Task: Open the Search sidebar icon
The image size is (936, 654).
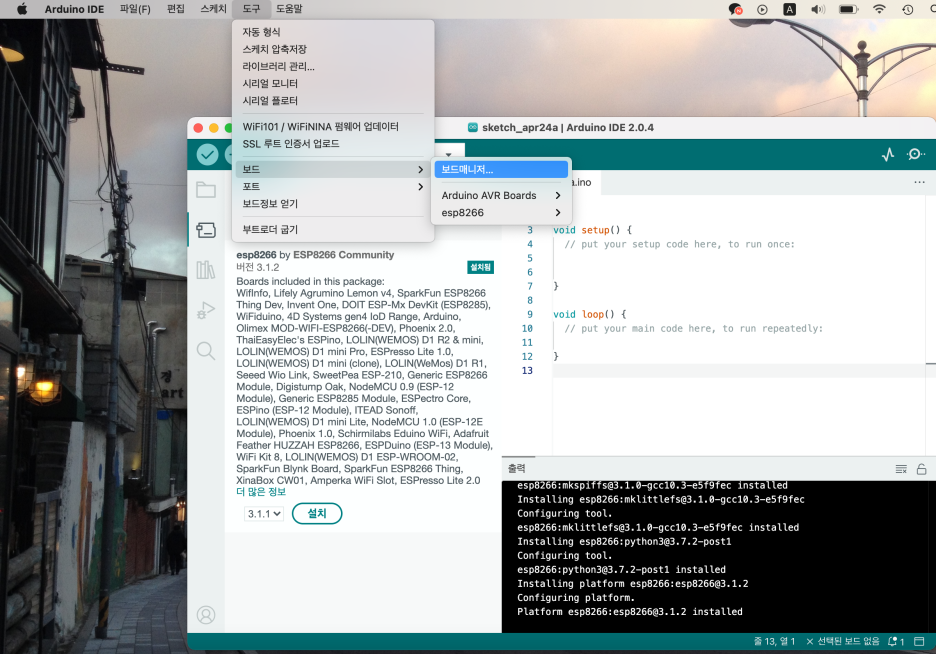Action: tap(206, 350)
